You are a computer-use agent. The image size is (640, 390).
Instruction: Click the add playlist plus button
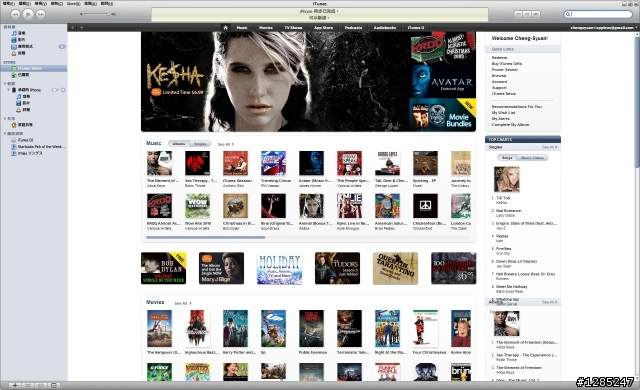15,385
